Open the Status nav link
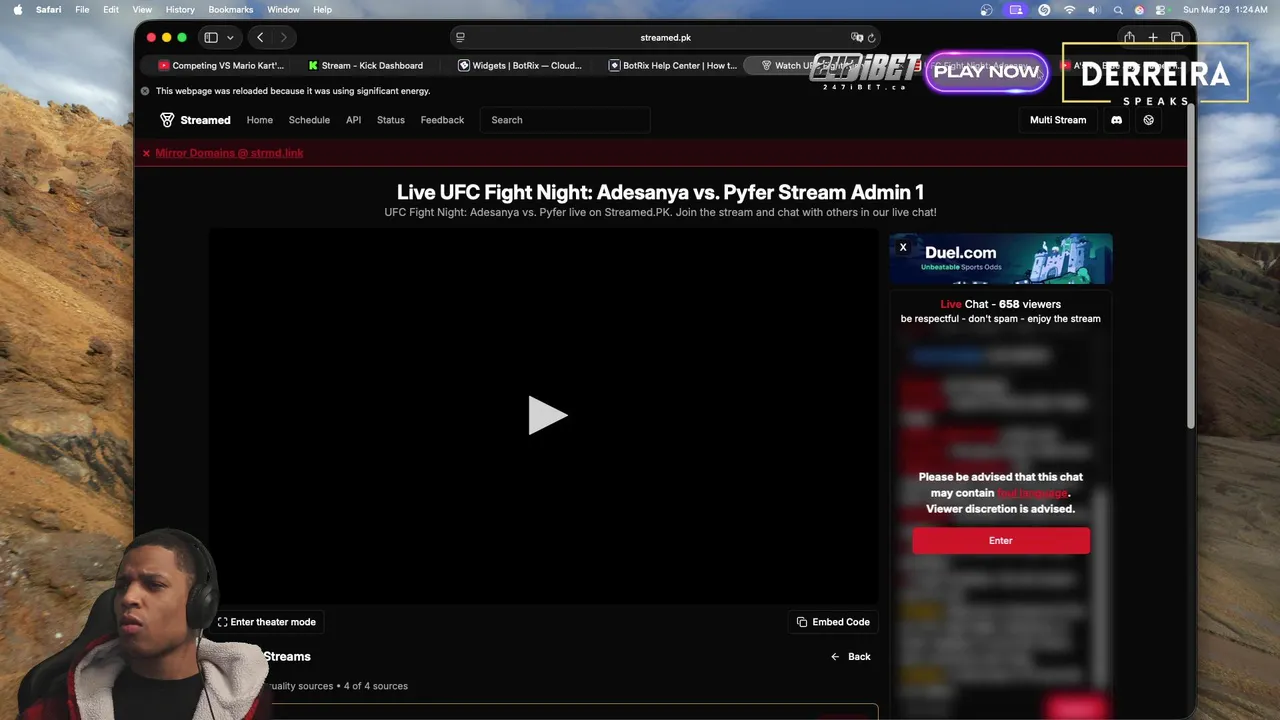 391,120
